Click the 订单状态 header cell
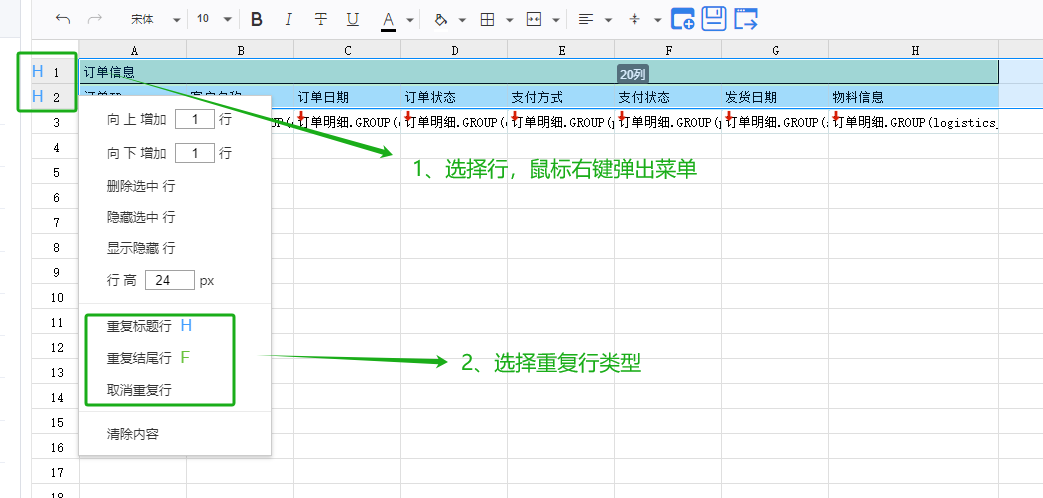1043x498 pixels. click(x=454, y=97)
